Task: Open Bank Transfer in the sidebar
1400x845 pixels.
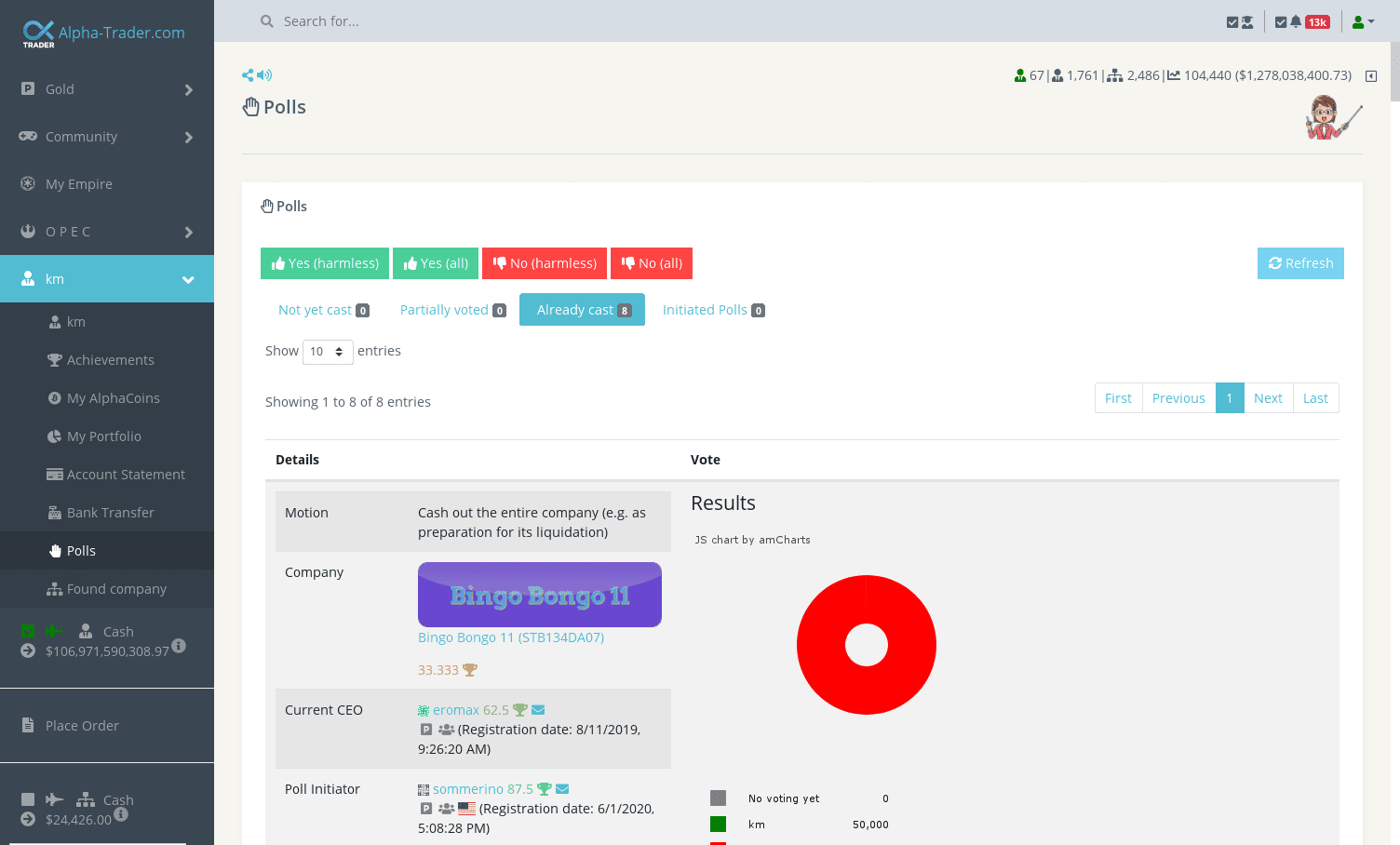Action: (x=107, y=513)
